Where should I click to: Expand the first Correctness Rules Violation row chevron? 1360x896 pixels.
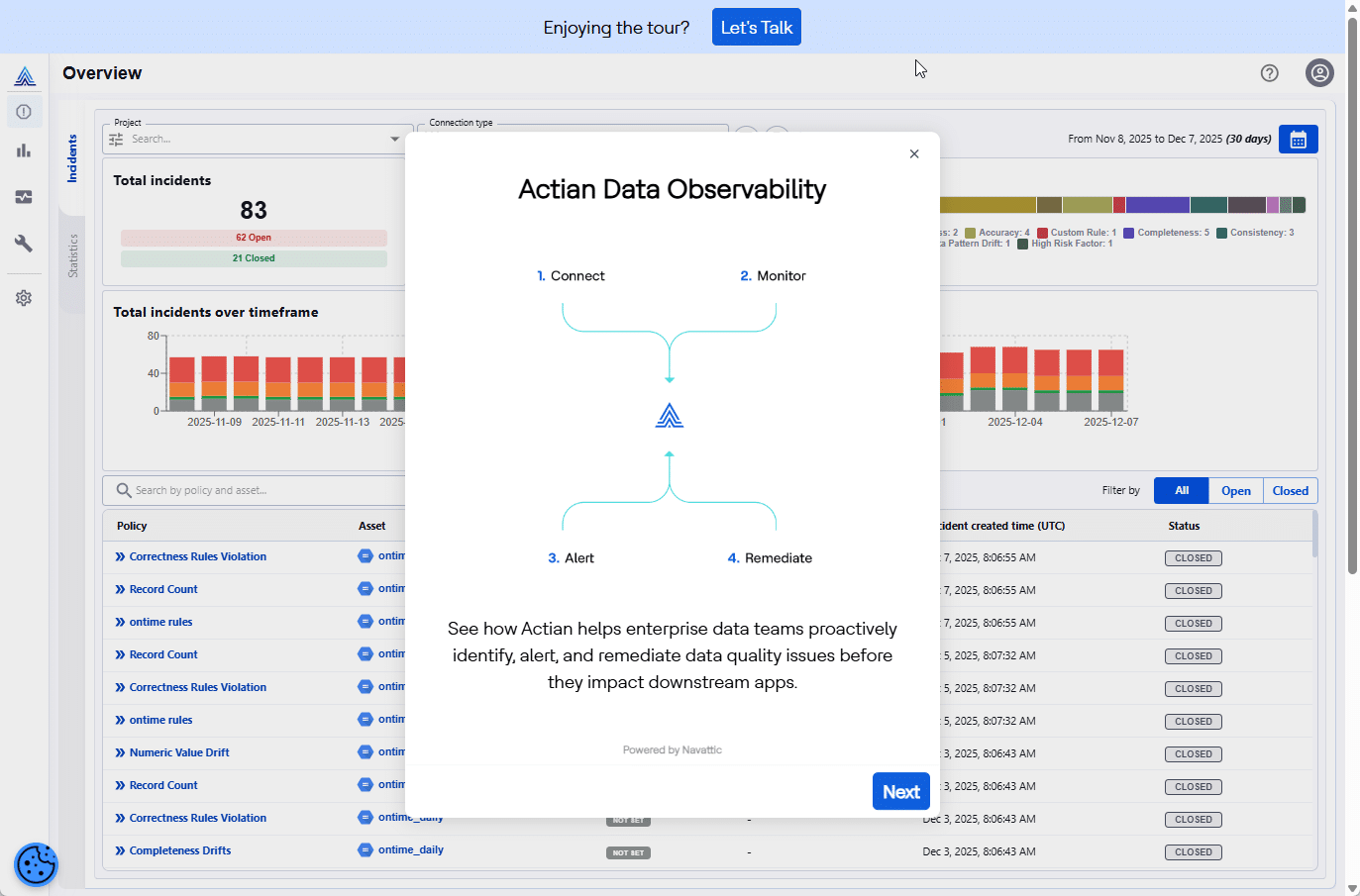(x=120, y=557)
